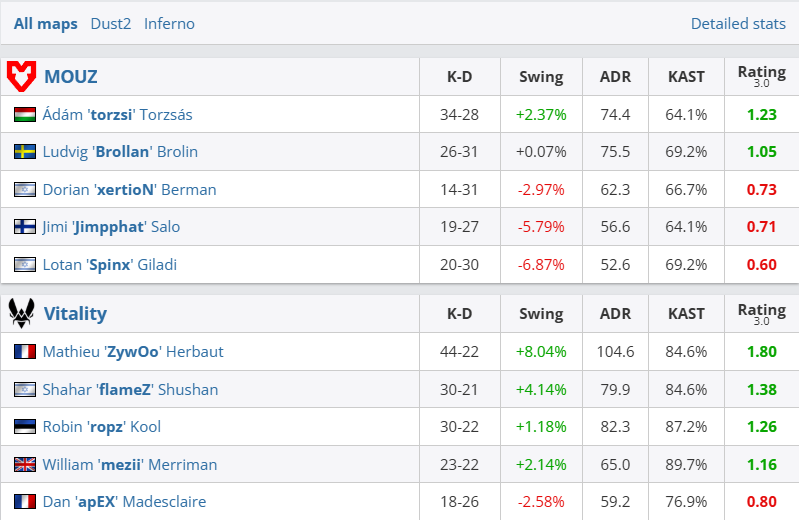The height and width of the screenshot is (520, 799).
Task: Click French flag next to ZywOo
Action: 25,352
